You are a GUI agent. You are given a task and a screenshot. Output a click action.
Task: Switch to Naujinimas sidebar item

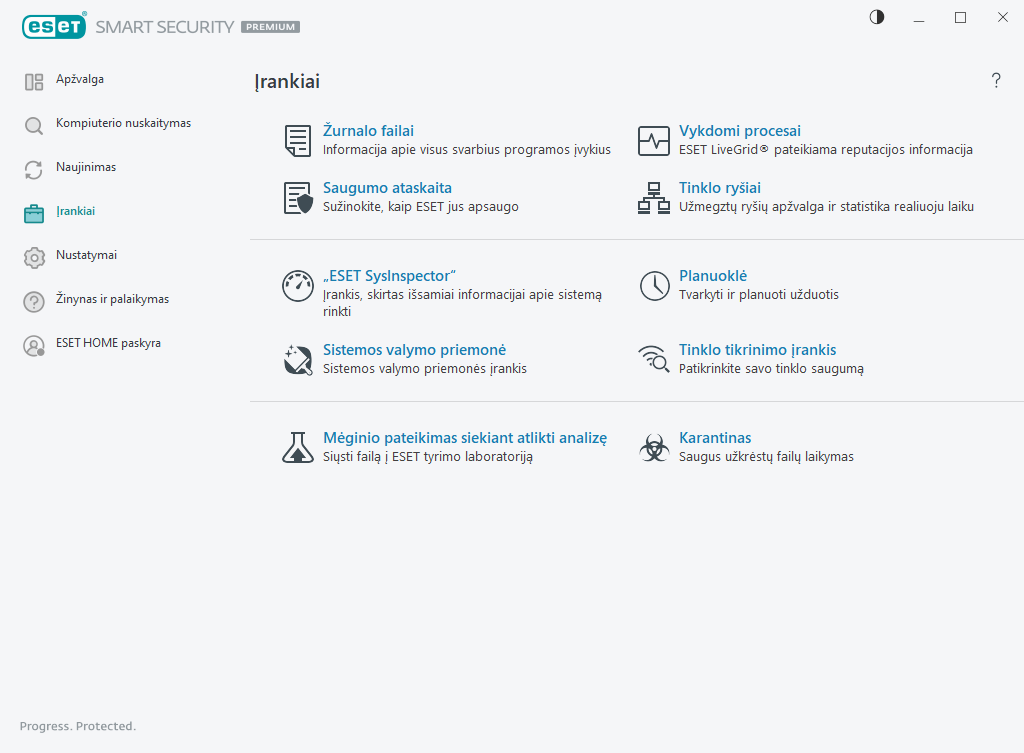coord(85,167)
